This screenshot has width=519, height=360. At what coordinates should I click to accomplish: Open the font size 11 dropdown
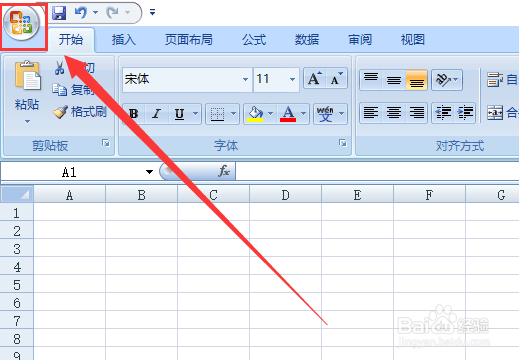tap(292, 80)
